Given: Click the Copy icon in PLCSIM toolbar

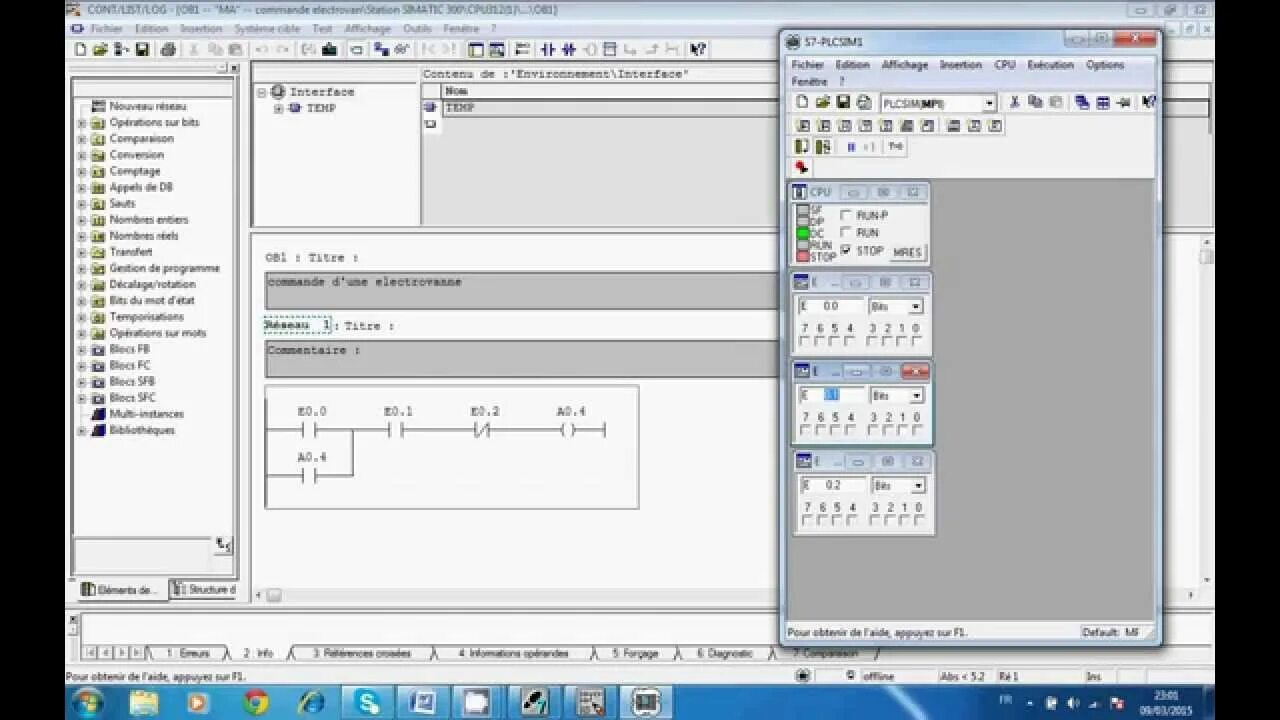Looking at the screenshot, I should click(x=1035, y=102).
